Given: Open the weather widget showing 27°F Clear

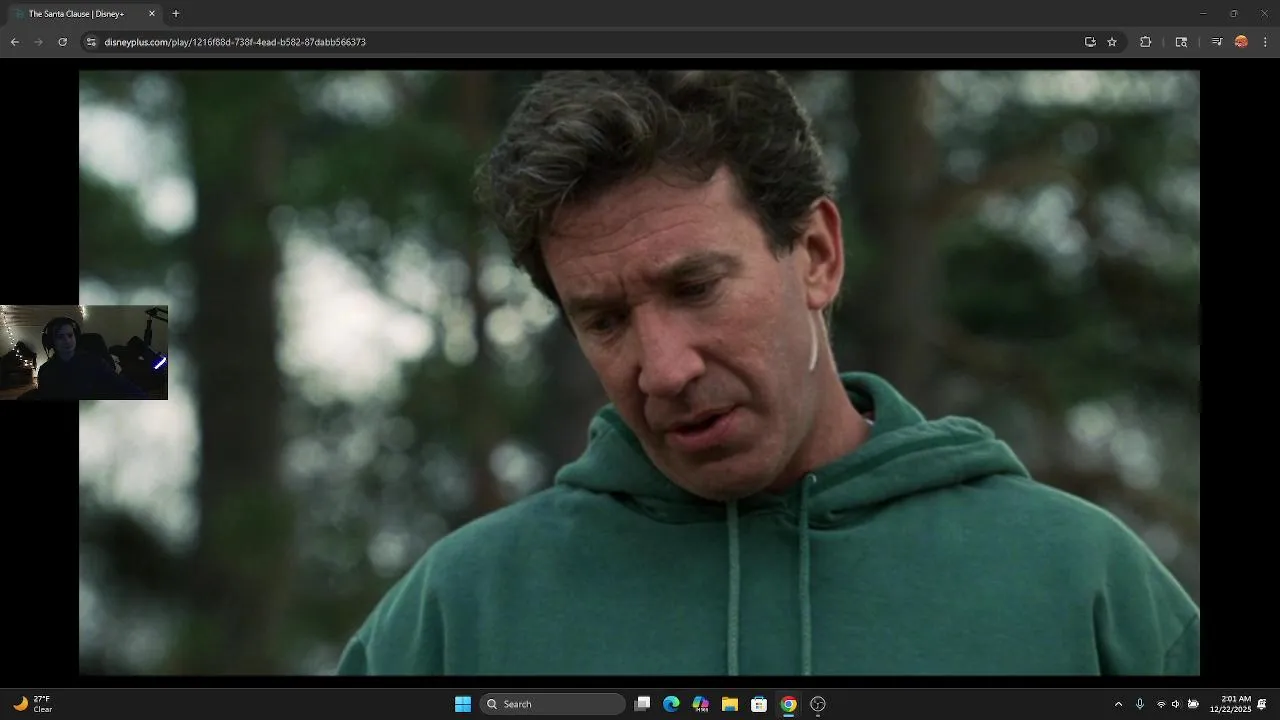Looking at the screenshot, I should (x=33, y=704).
